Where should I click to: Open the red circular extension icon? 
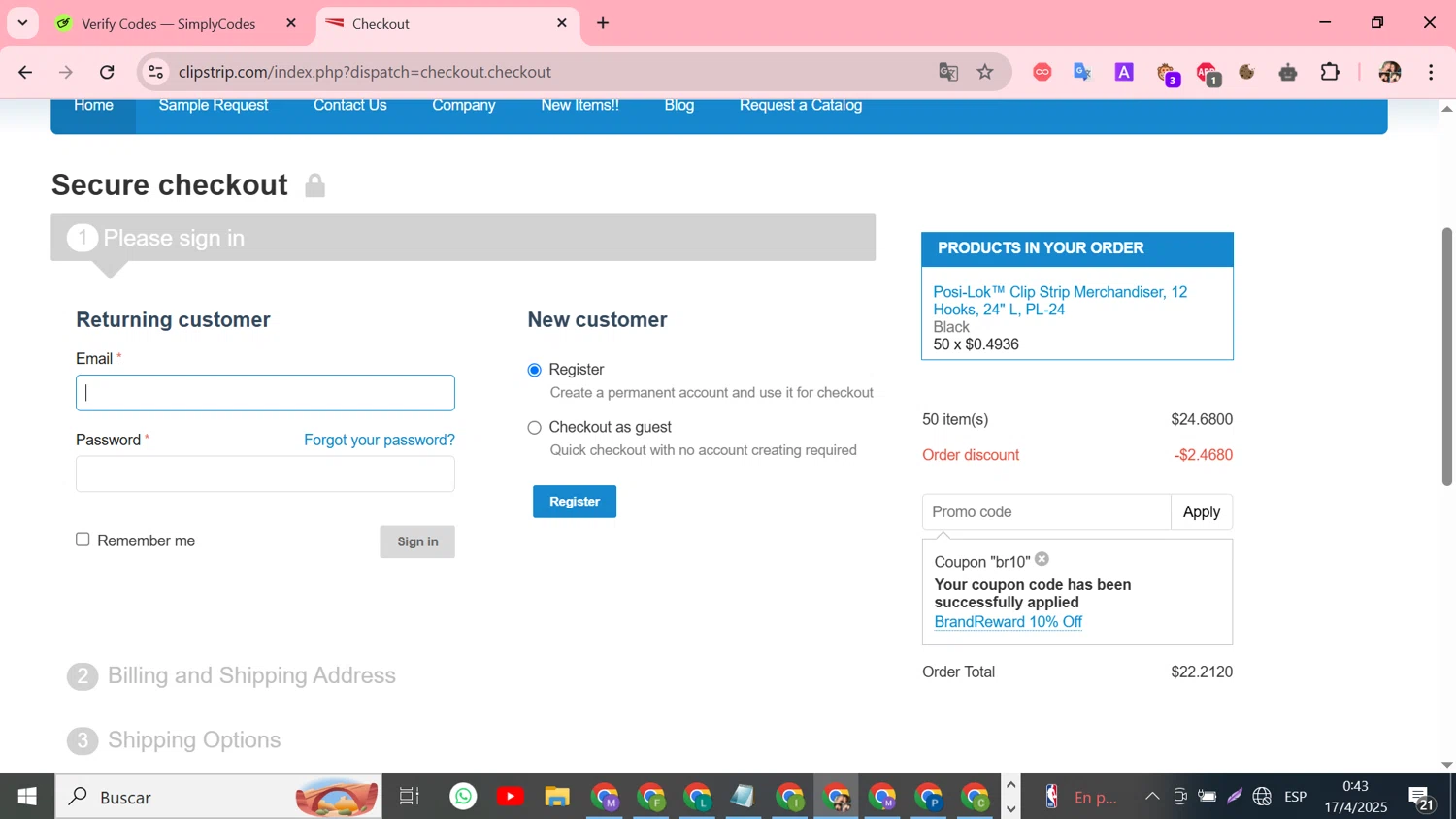(x=1042, y=72)
